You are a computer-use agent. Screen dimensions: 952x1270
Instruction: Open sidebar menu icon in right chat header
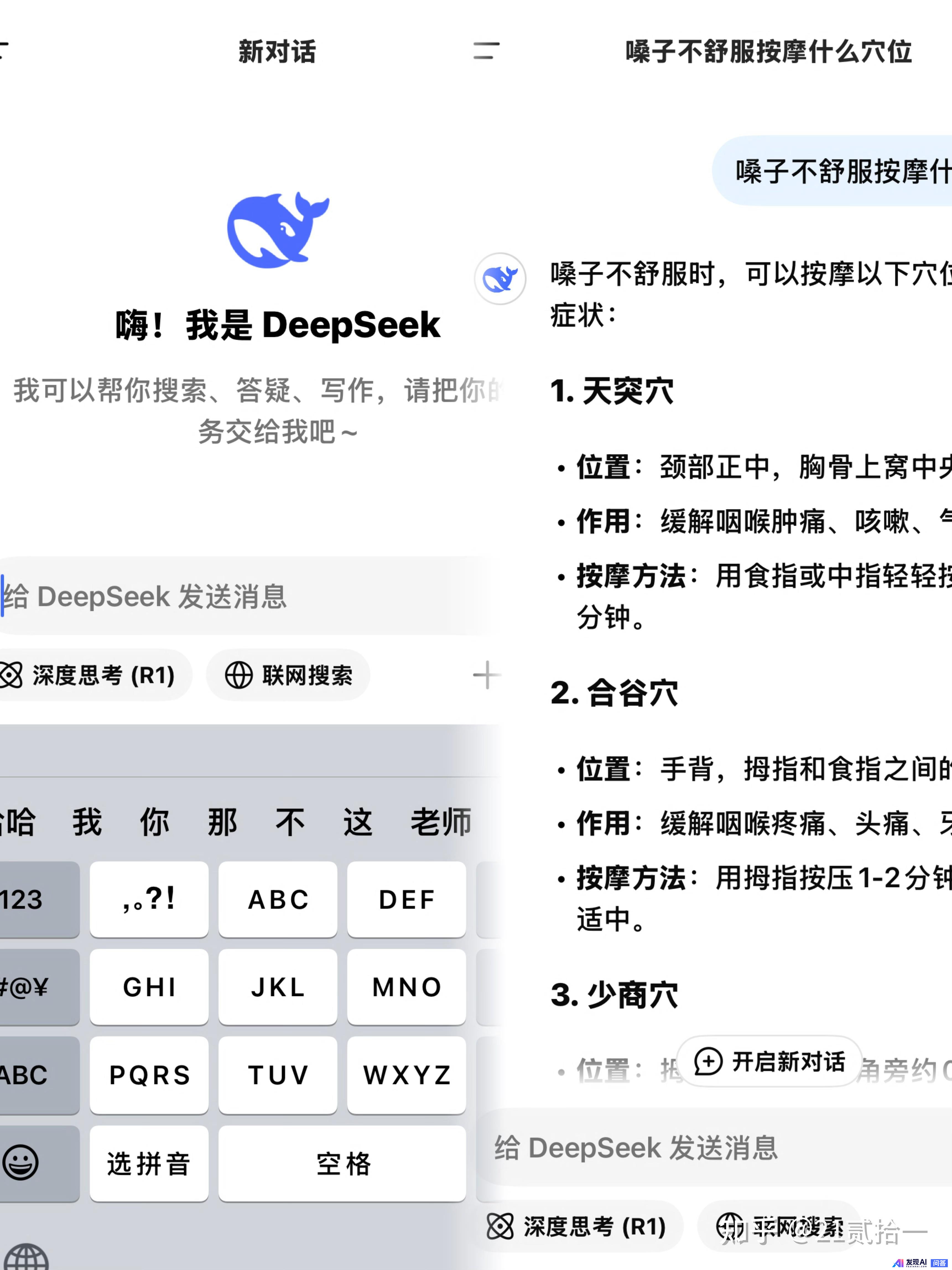coord(486,51)
